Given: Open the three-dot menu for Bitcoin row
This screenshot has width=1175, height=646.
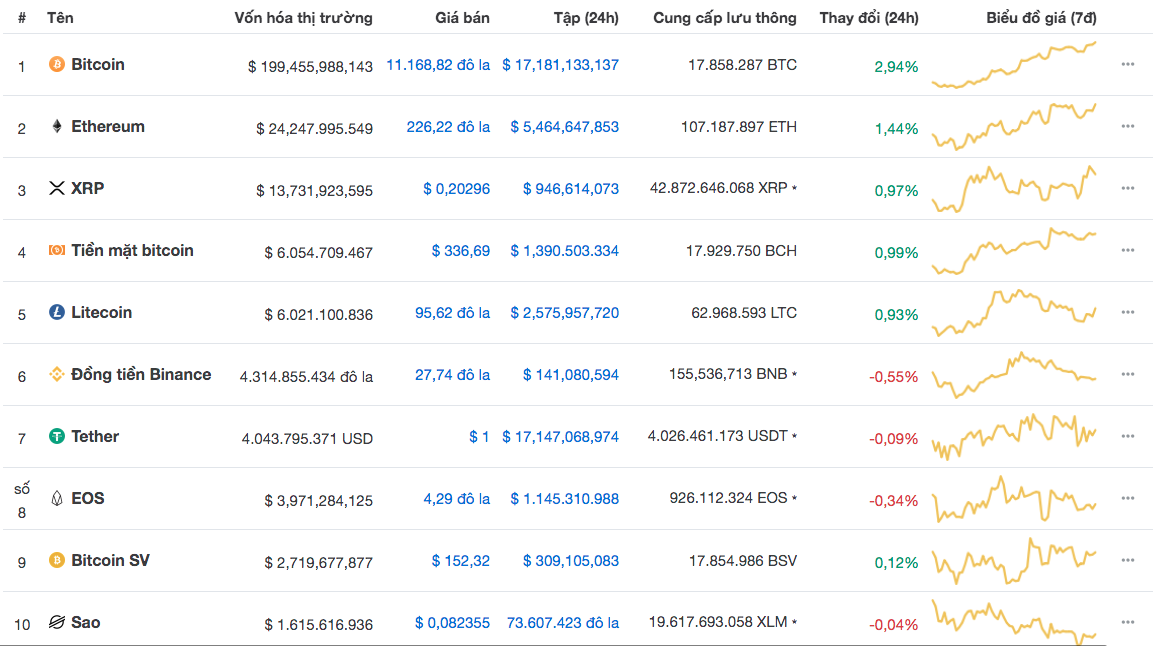Looking at the screenshot, I should point(1128,65).
